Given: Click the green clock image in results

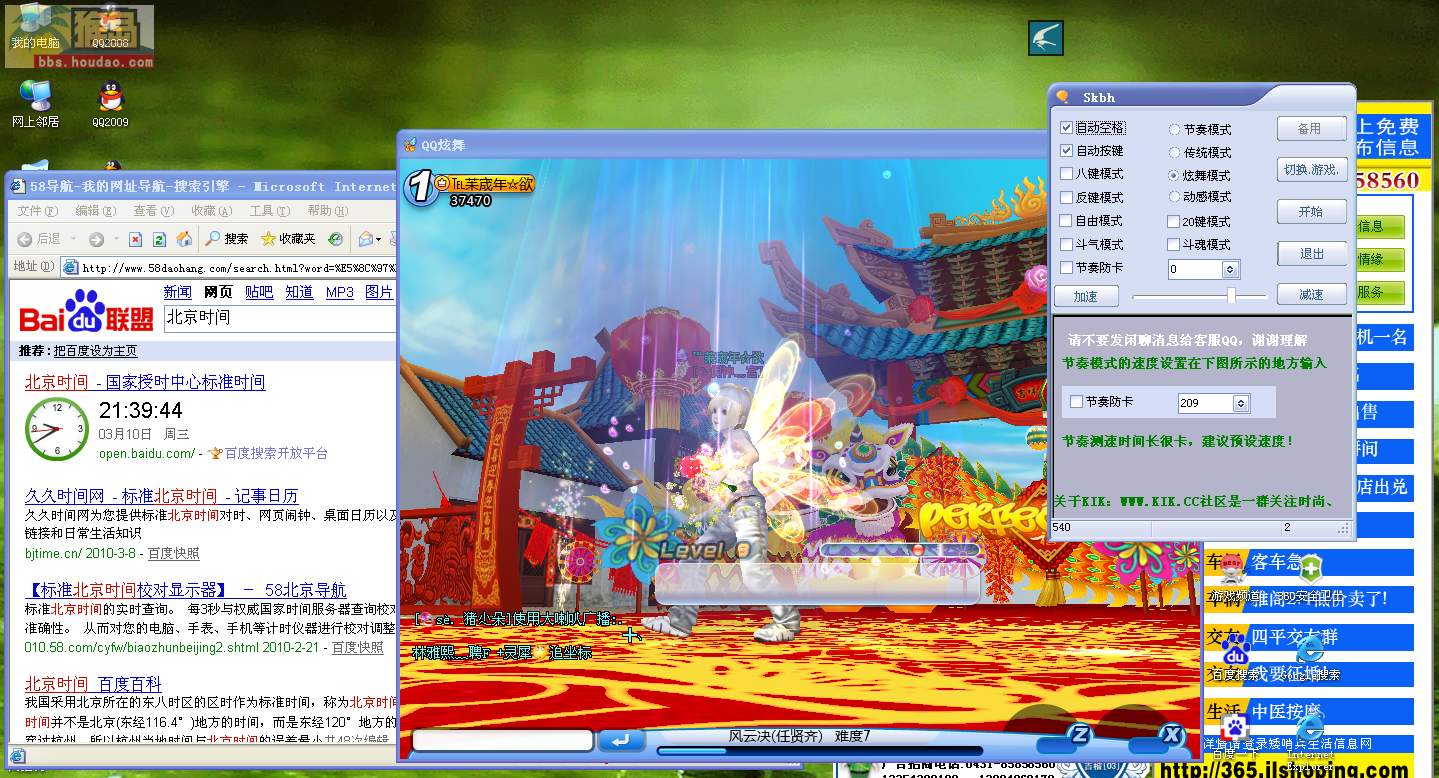Looking at the screenshot, I should tap(57, 429).
